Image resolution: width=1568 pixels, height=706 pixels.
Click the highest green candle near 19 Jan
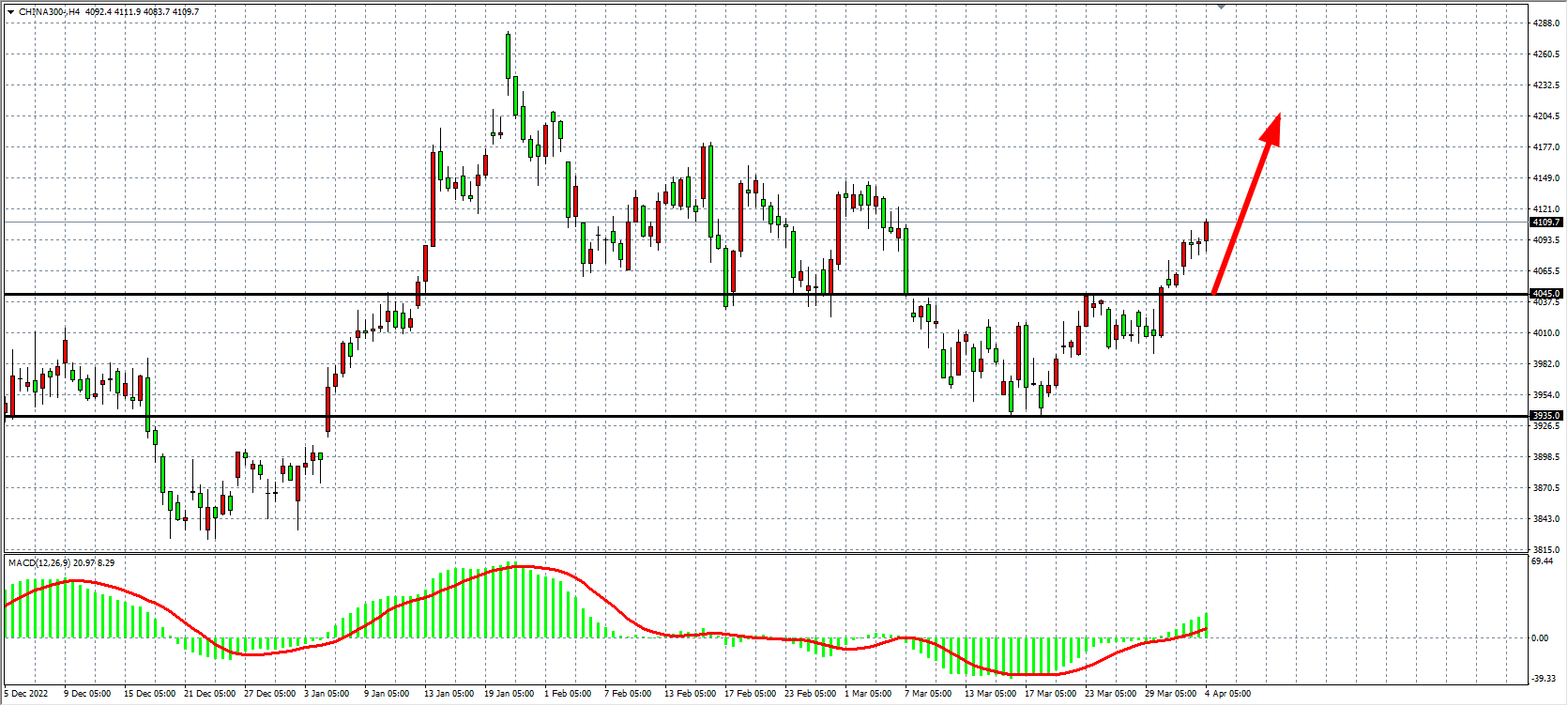coord(508,56)
